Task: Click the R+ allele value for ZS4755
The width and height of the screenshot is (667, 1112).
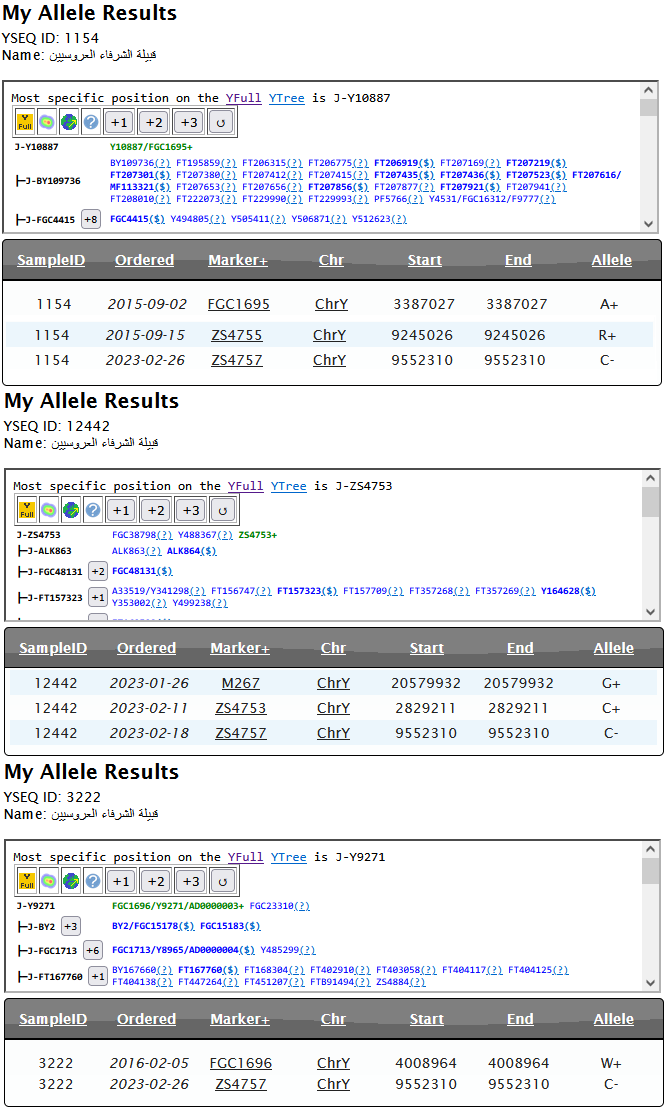Action: 607,335
